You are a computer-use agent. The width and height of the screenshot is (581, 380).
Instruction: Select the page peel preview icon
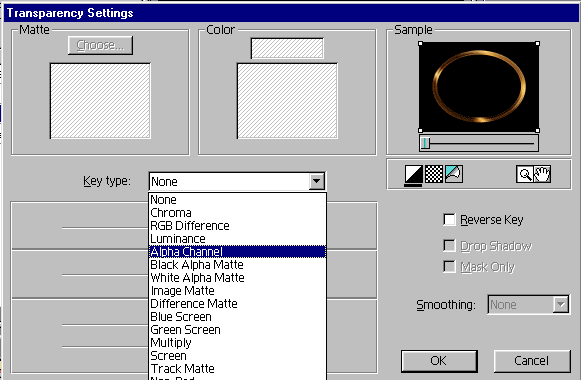click(454, 174)
